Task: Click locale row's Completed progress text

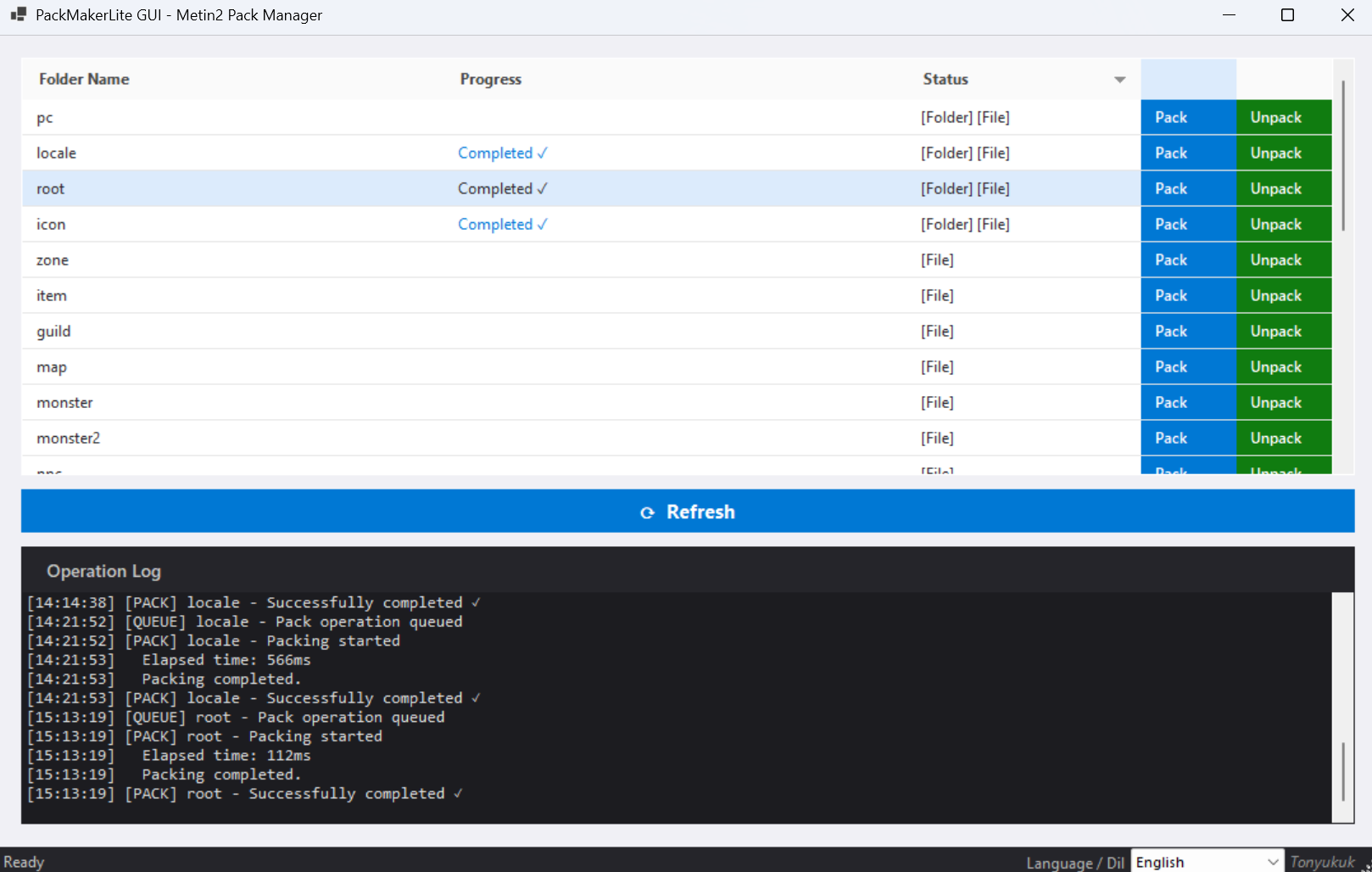Action: (x=503, y=154)
